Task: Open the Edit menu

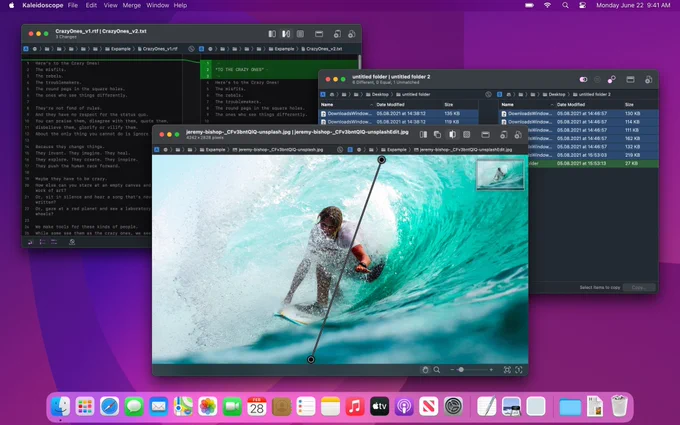Action: (x=91, y=6)
